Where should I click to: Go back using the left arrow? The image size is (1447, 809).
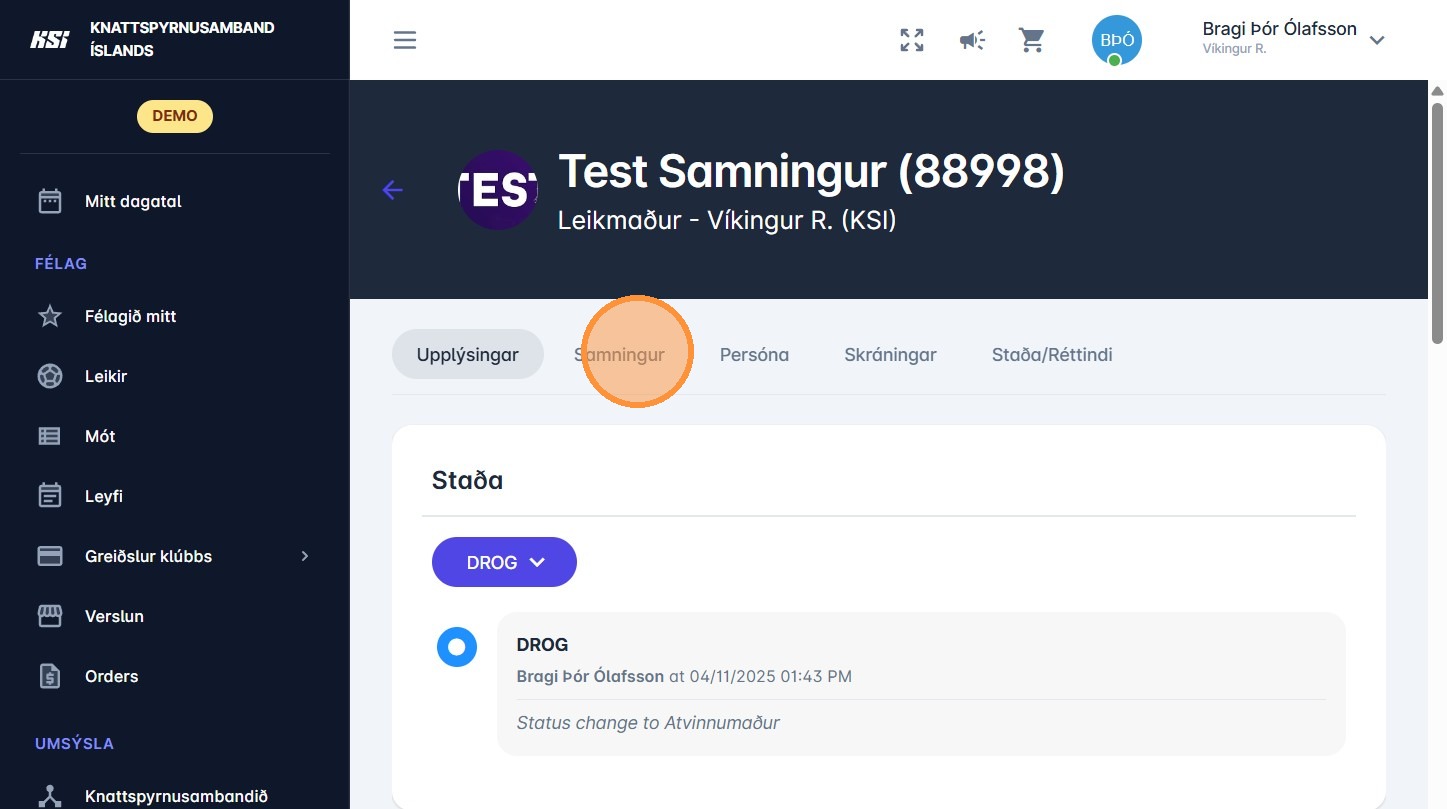coord(393,190)
